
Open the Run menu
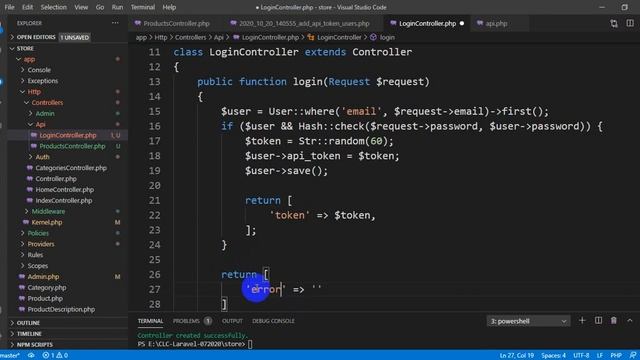(x=117, y=7)
